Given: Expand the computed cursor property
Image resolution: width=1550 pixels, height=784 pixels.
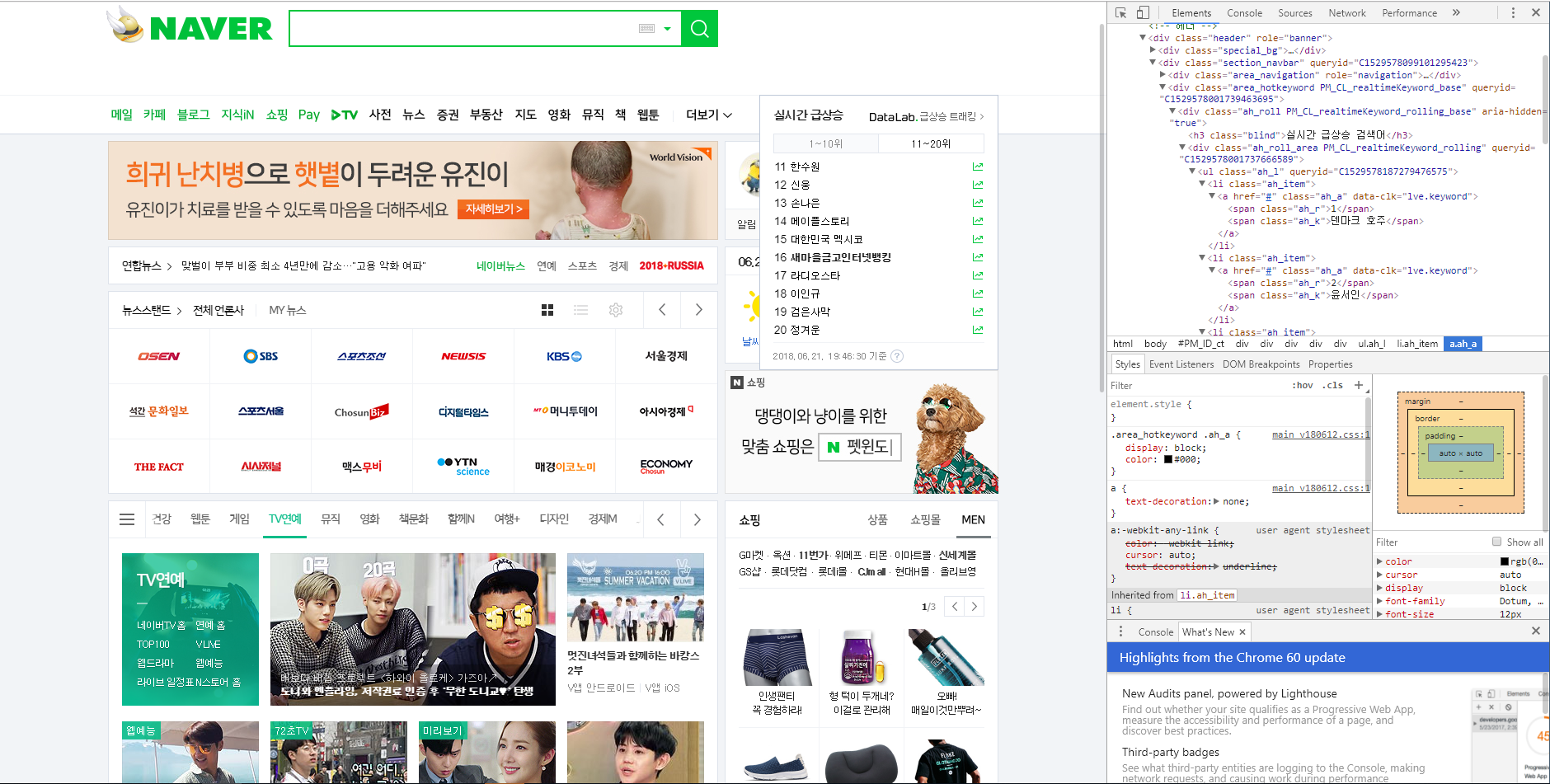Looking at the screenshot, I should tap(1379, 575).
